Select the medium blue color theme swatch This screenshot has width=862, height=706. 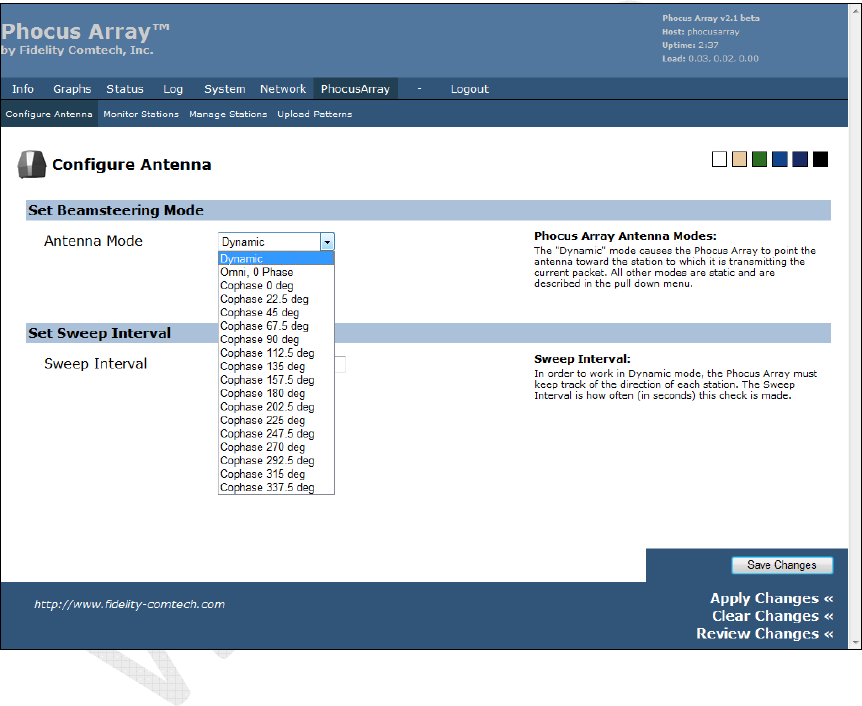[x=780, y=159]
